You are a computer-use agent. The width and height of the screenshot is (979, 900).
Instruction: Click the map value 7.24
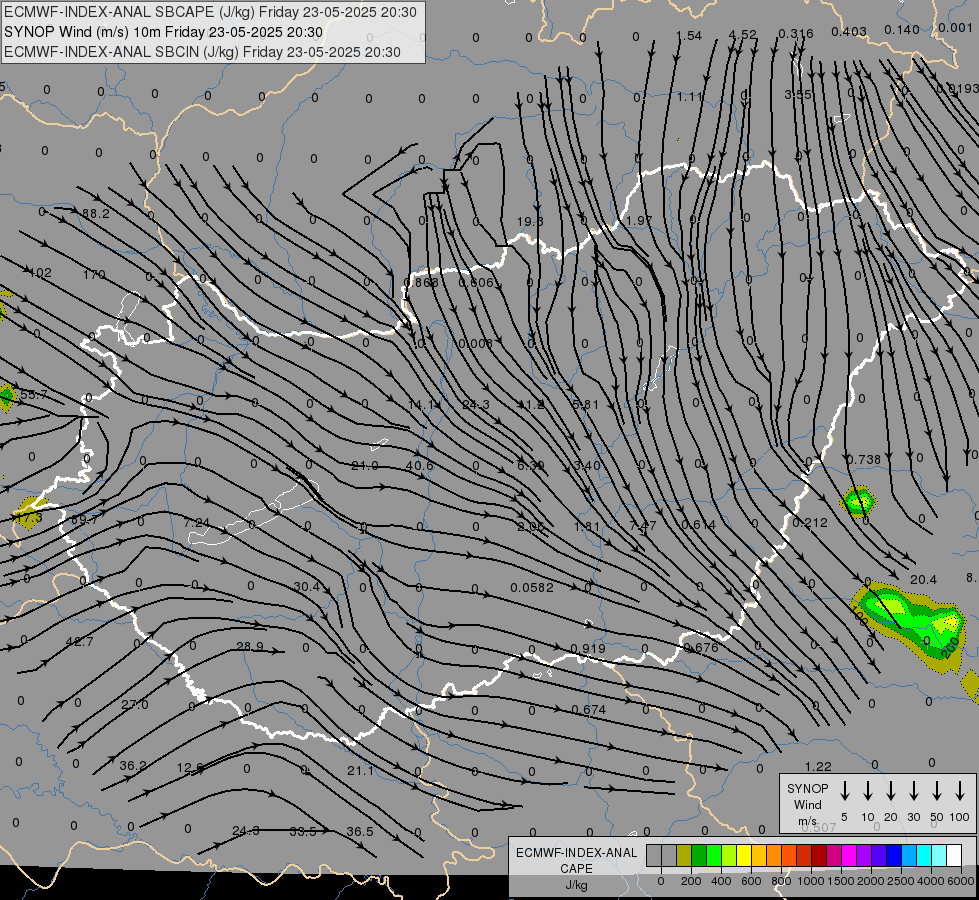(x=197, y=522)
